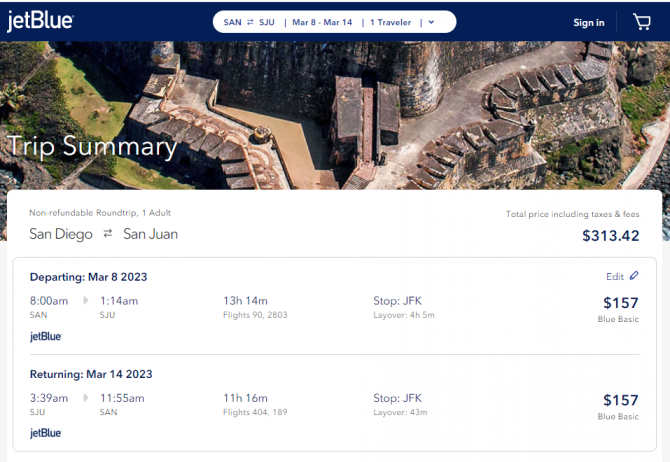Image resolution: width=670 pixels, height=462 pixels.
Task: Open the 1 Traveler selector
Action: click(391, 22)
